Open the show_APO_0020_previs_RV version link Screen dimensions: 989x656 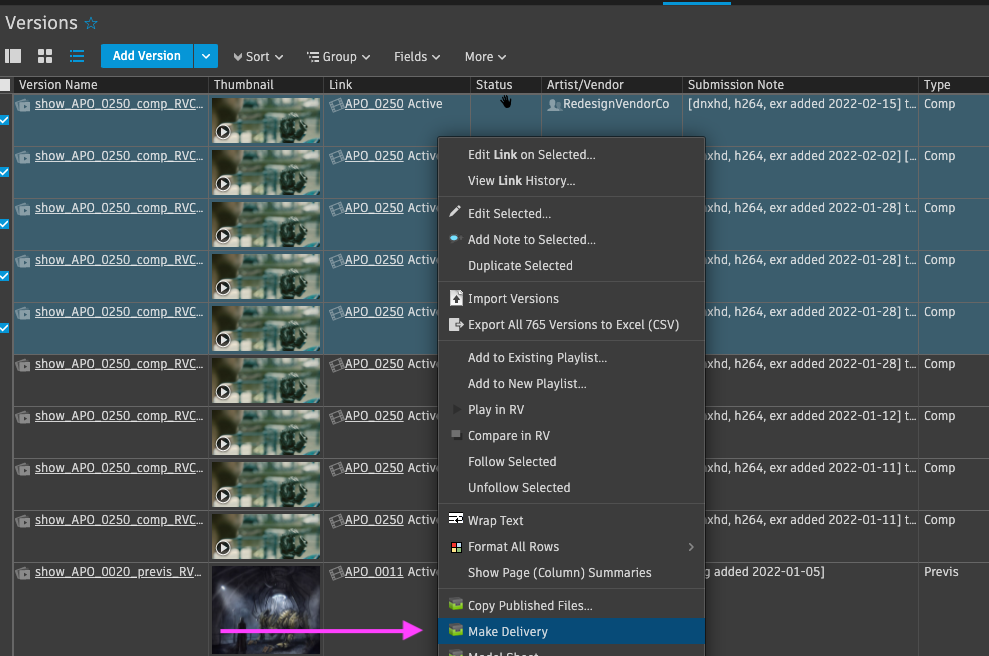[x=118, y=572]
